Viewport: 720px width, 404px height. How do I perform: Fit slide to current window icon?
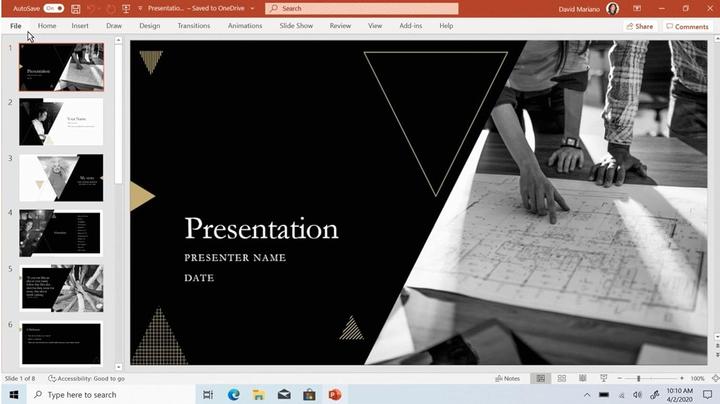point(711,379)
